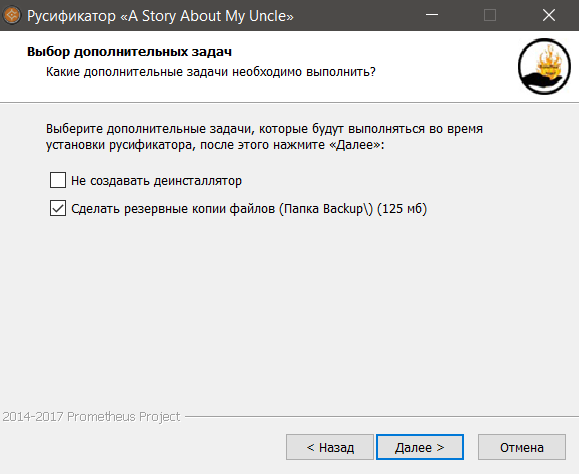Minimize the Русификатор installer window
579x474 pixels.
click(432, 15)
